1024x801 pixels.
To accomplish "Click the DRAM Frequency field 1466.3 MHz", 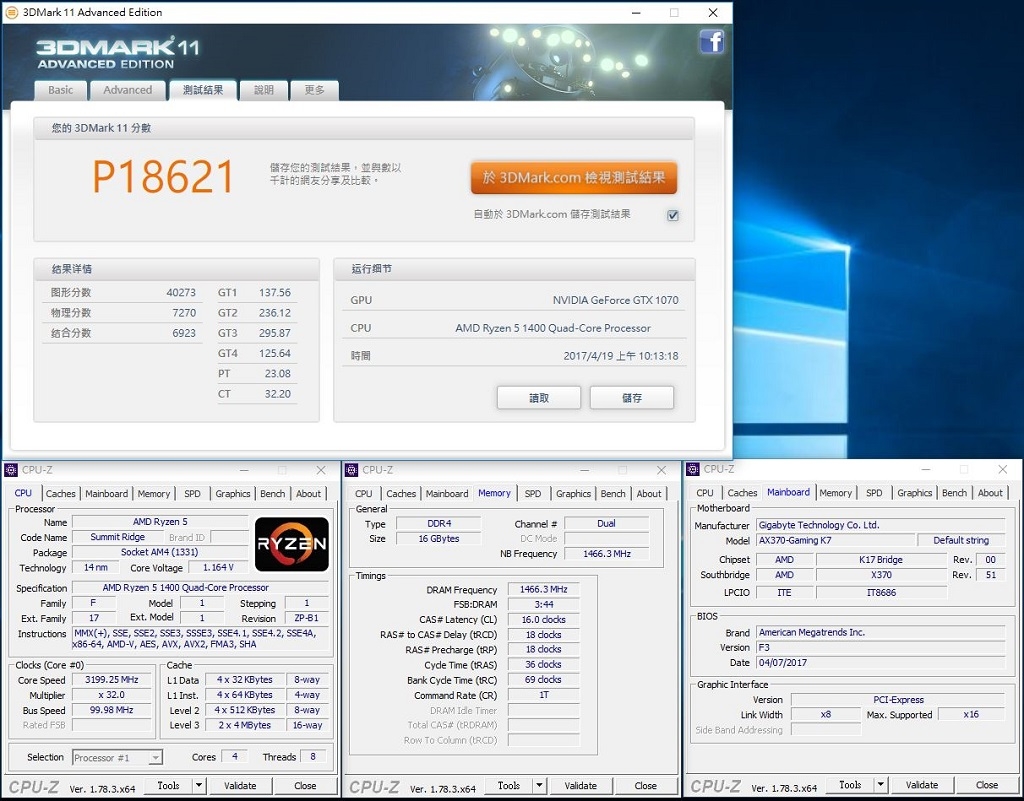I will 543,589.
